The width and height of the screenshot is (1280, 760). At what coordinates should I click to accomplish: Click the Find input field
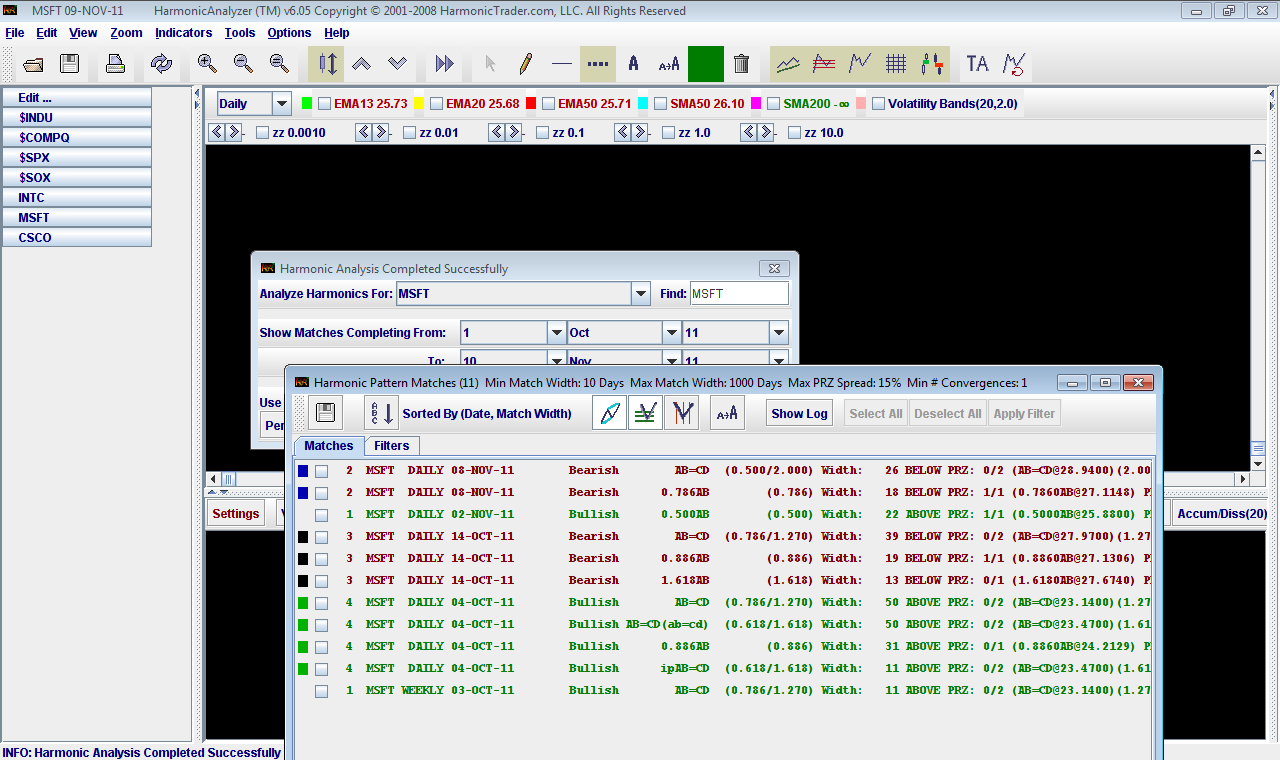pos(738,294)
